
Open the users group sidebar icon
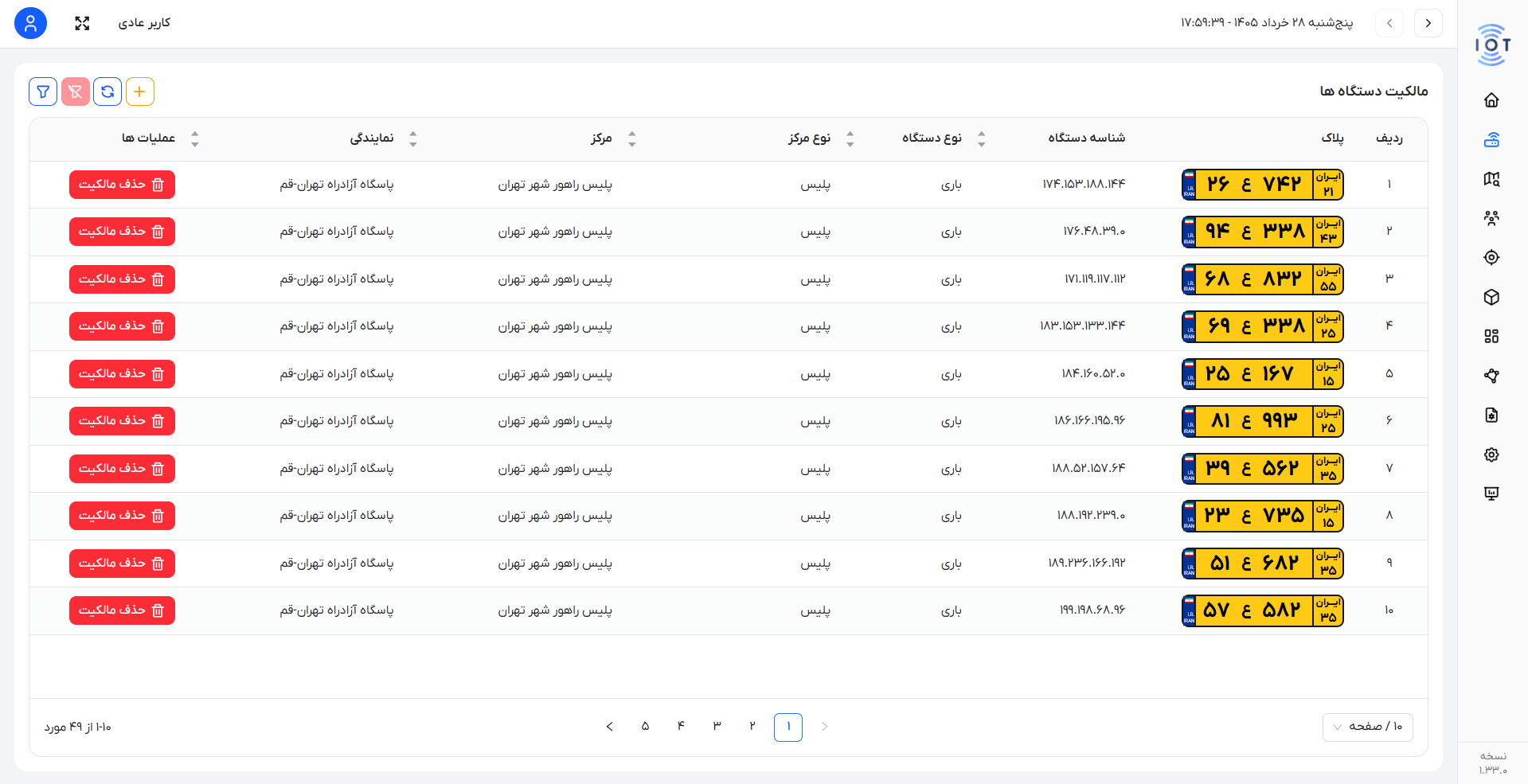[1491, 218]
